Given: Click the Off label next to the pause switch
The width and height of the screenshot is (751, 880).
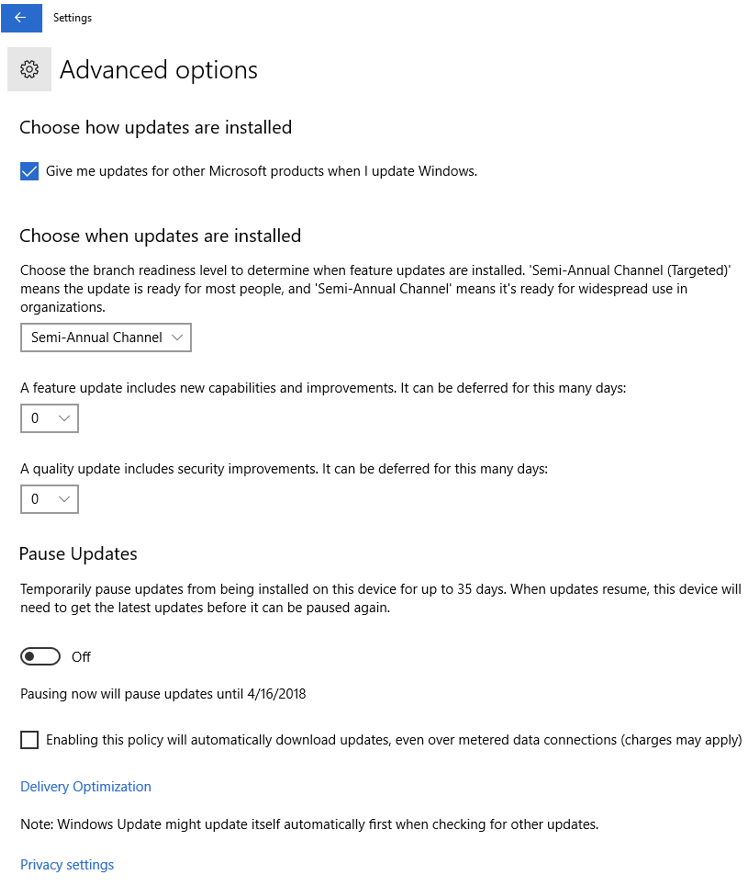Looking at the screenshot, I should [x=81, y=657].
